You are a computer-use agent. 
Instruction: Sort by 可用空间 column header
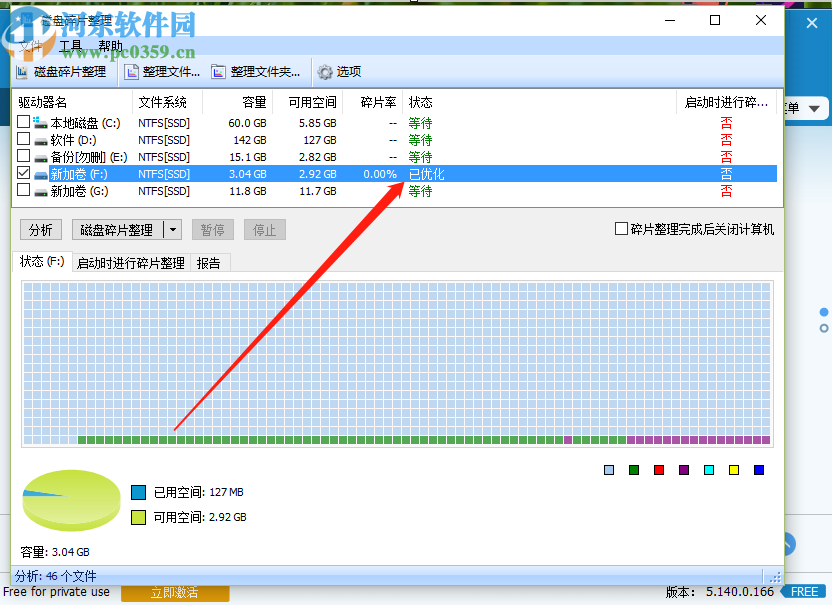[x=308, y=102]
